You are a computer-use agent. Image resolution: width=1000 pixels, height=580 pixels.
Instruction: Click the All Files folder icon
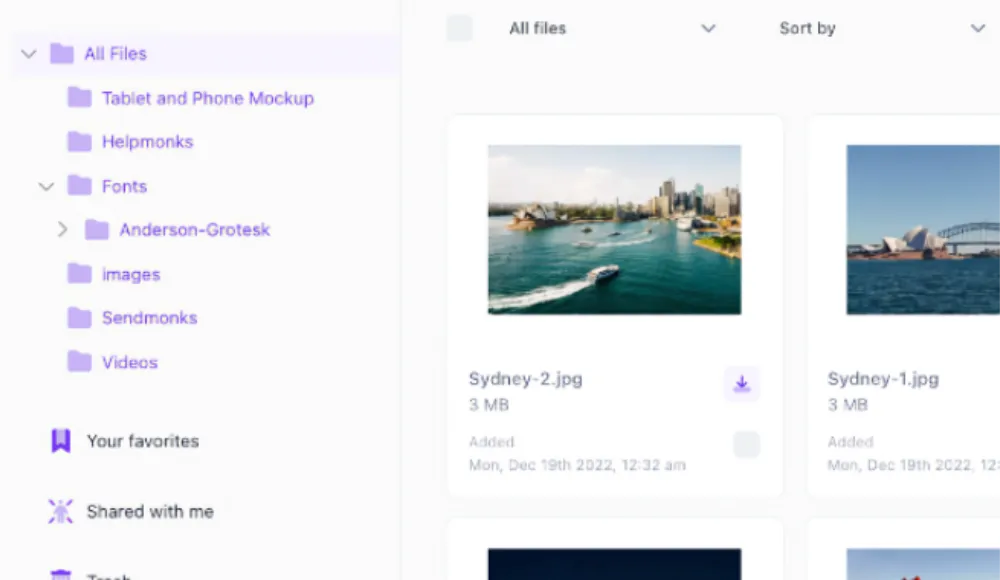coord(62,54)
